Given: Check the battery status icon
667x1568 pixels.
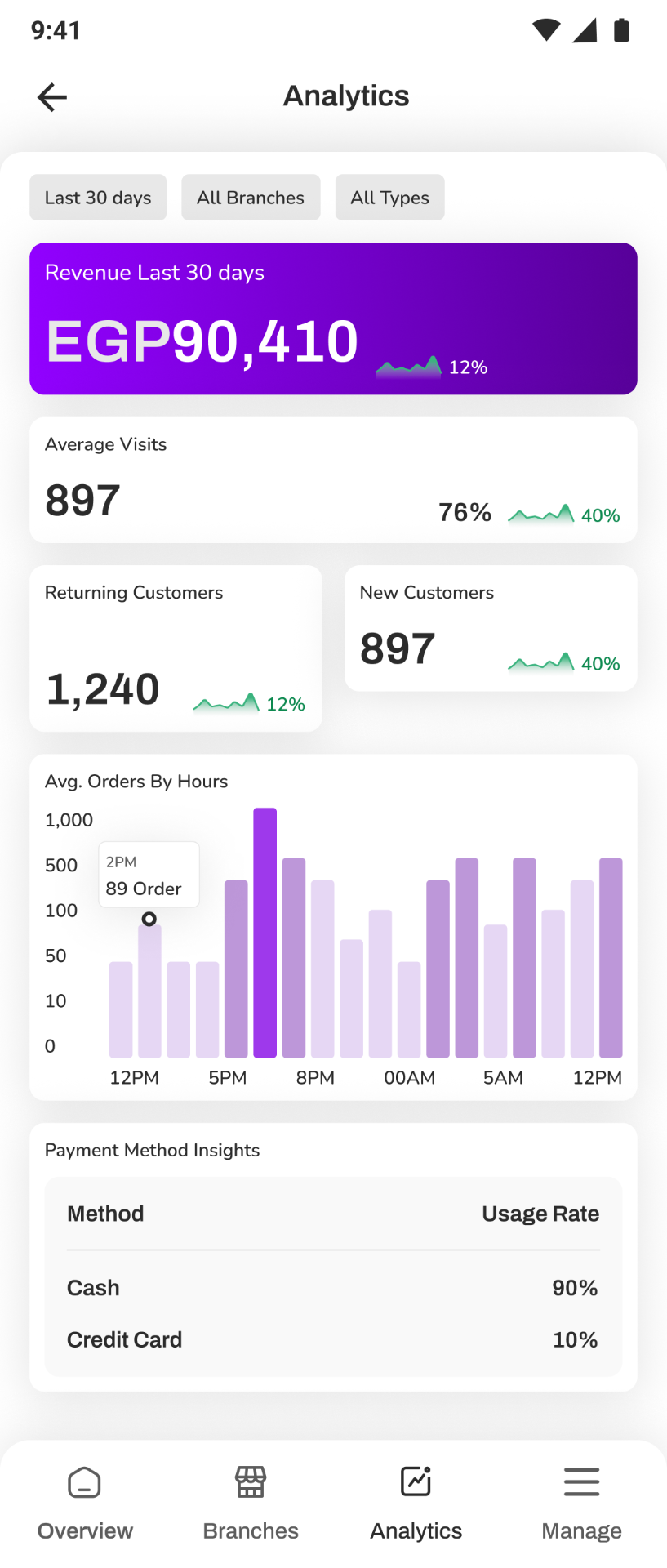Looking at the screenshot, I should (x=621, y=30).
